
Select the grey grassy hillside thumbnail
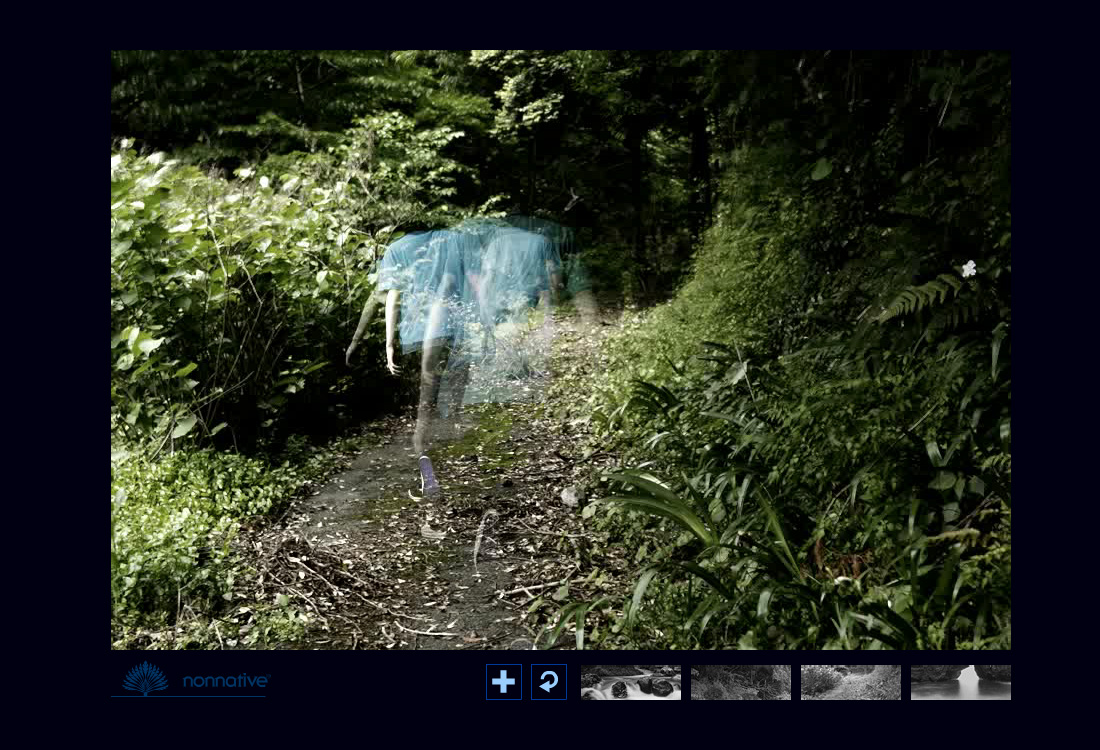pyautogui.click(x=741, y=683)
